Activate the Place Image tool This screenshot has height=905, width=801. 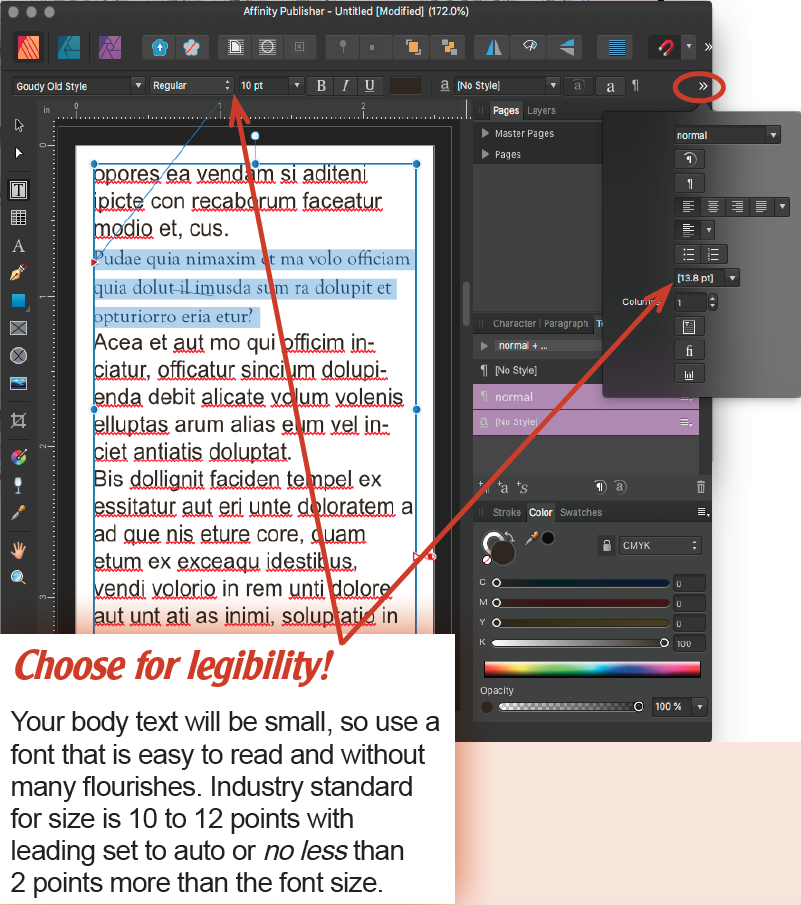click(x=18, y=383)
